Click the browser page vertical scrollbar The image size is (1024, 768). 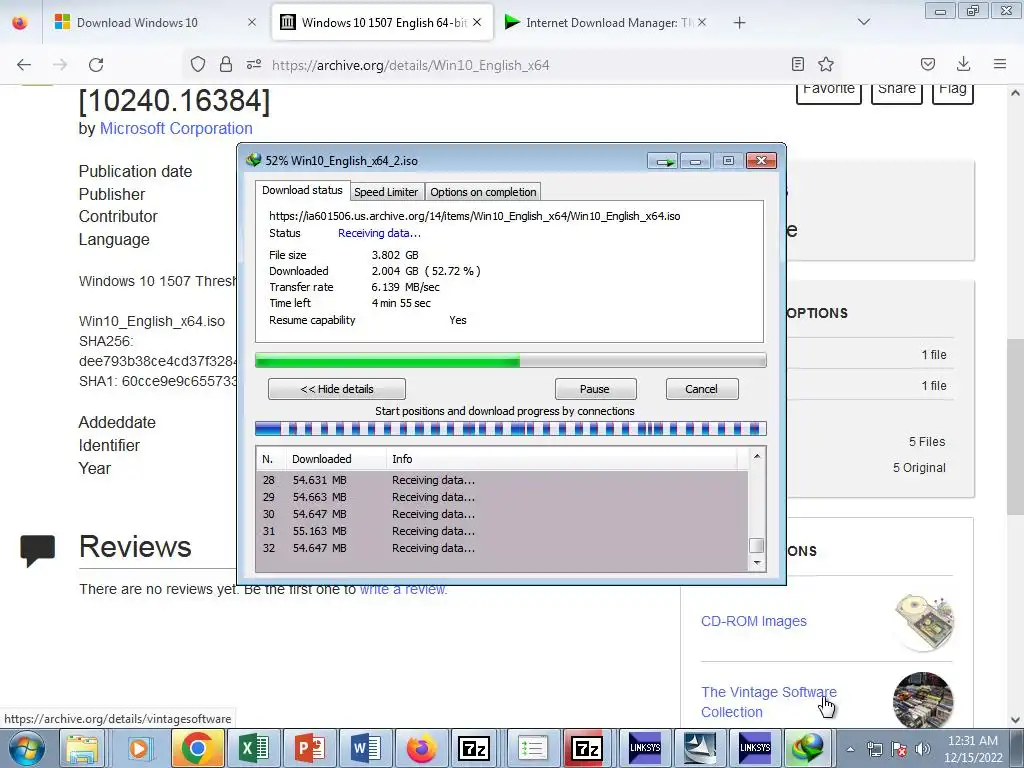pos(1015,424)
